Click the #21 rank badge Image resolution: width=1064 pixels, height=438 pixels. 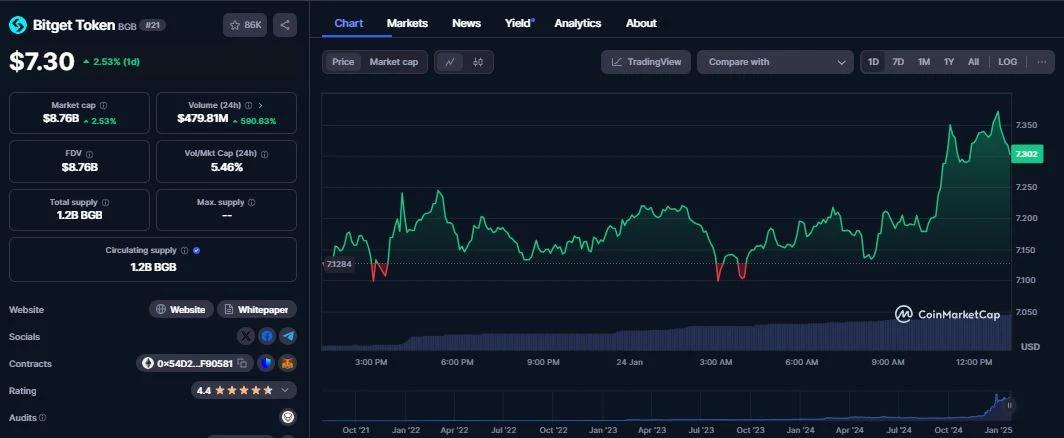153,25
